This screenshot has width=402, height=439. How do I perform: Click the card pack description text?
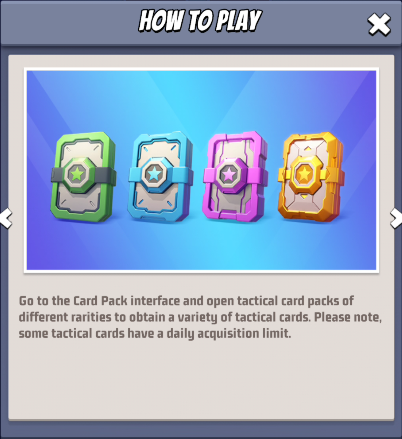click(200, 317)
